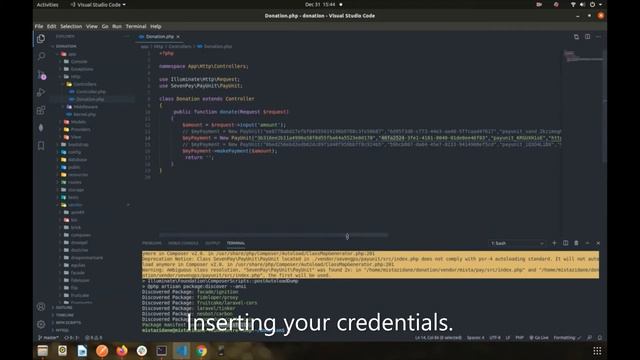Open the Source Control view
Viewport: 640px width, 360px height.
point(41,74)
